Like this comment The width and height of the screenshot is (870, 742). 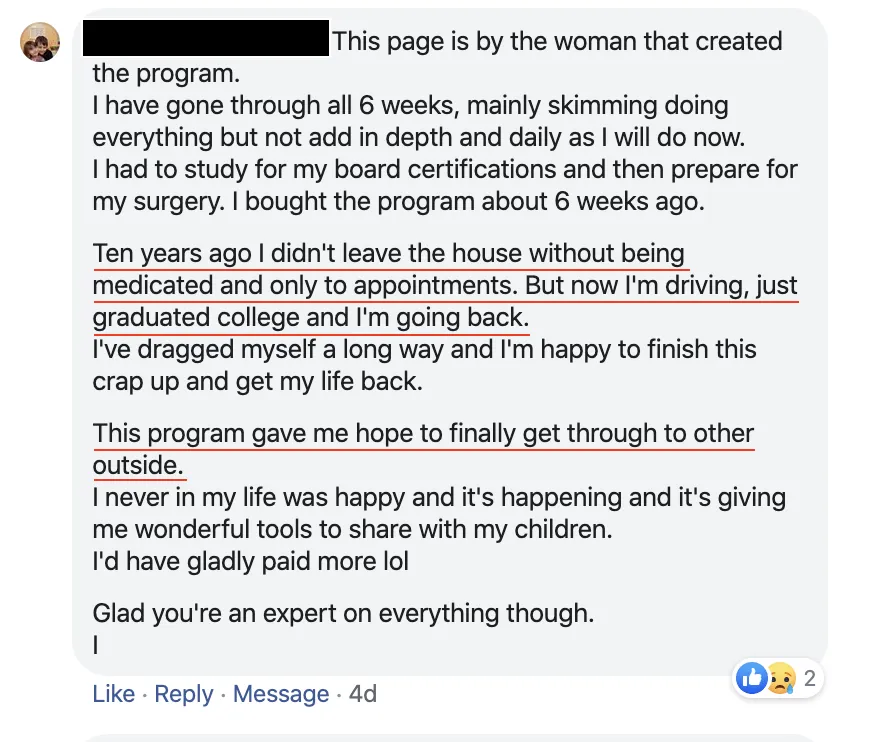coord(114,694)
